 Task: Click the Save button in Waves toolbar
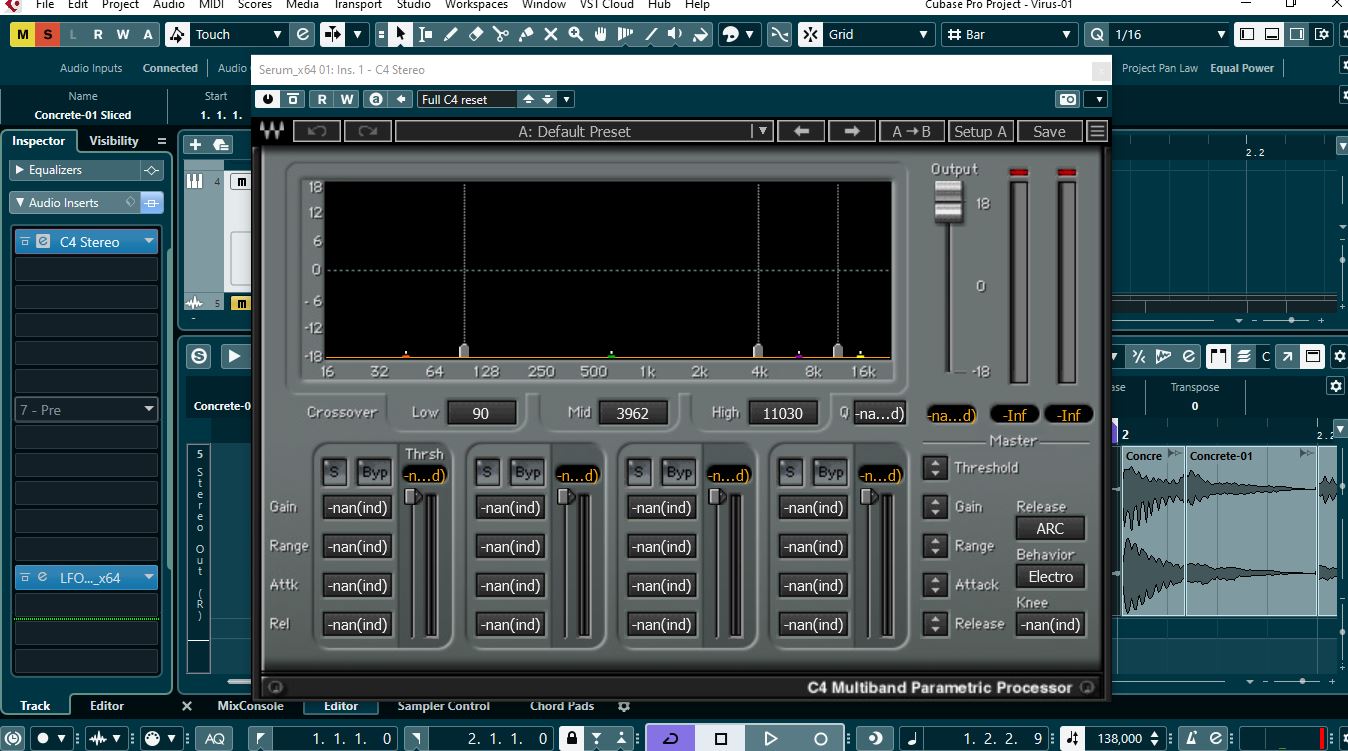point(1049,131)
